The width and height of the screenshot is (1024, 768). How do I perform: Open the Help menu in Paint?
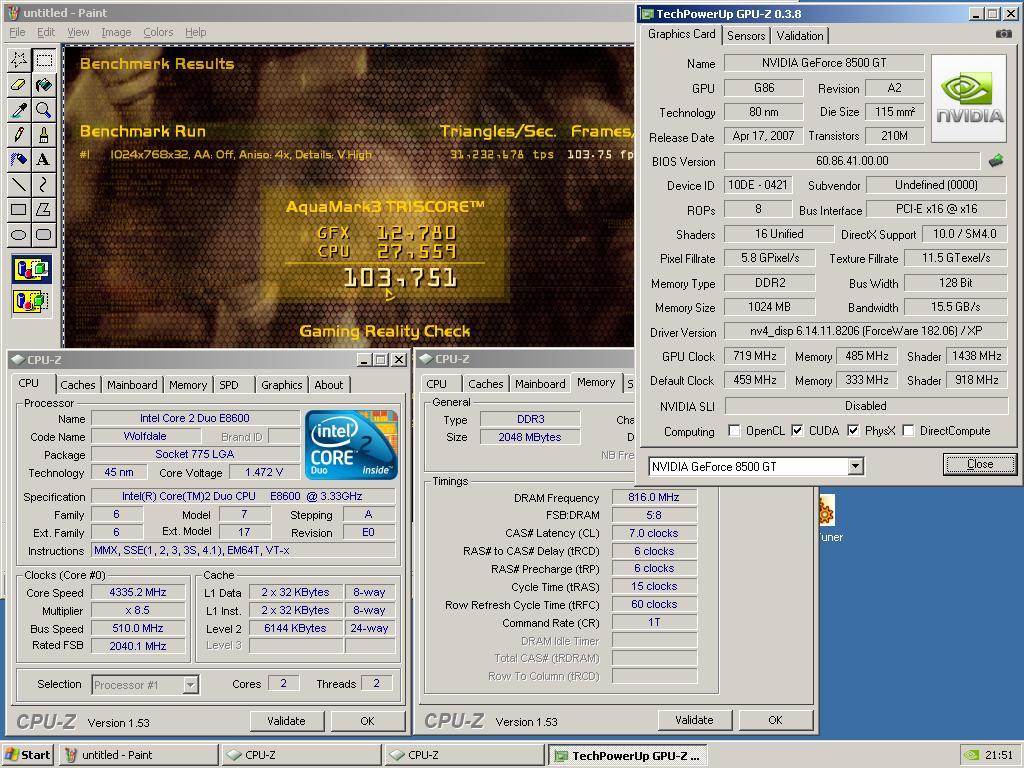(x=195, y=32)
